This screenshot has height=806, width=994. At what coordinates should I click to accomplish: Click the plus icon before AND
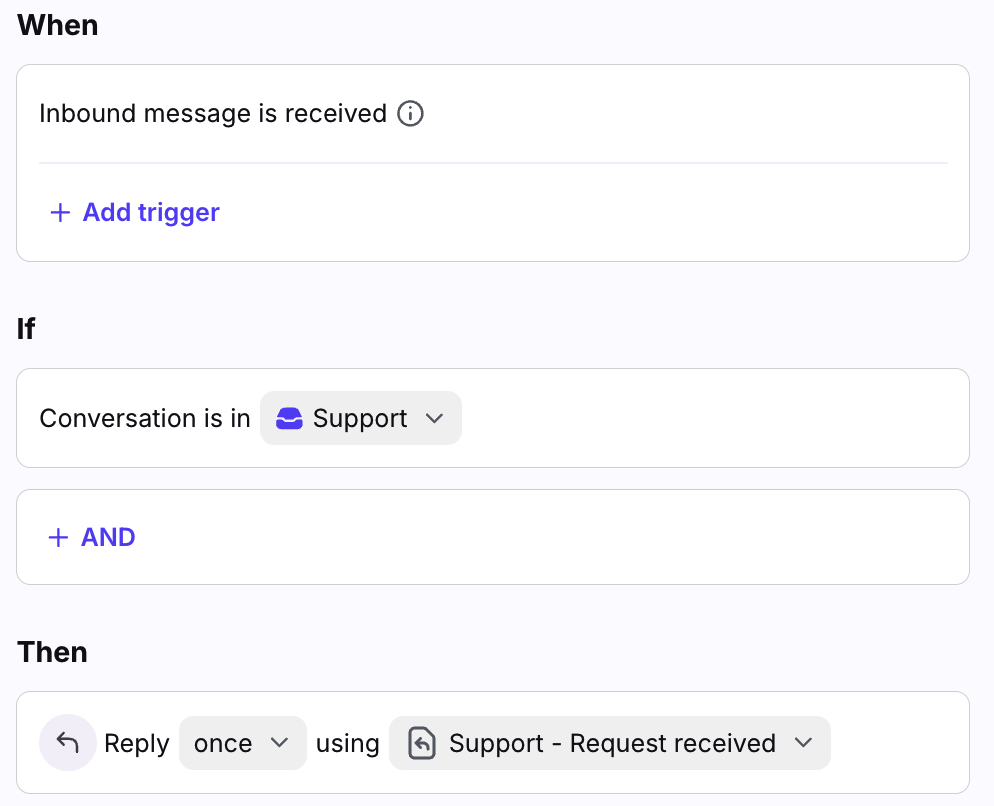[x=59, y=538]
